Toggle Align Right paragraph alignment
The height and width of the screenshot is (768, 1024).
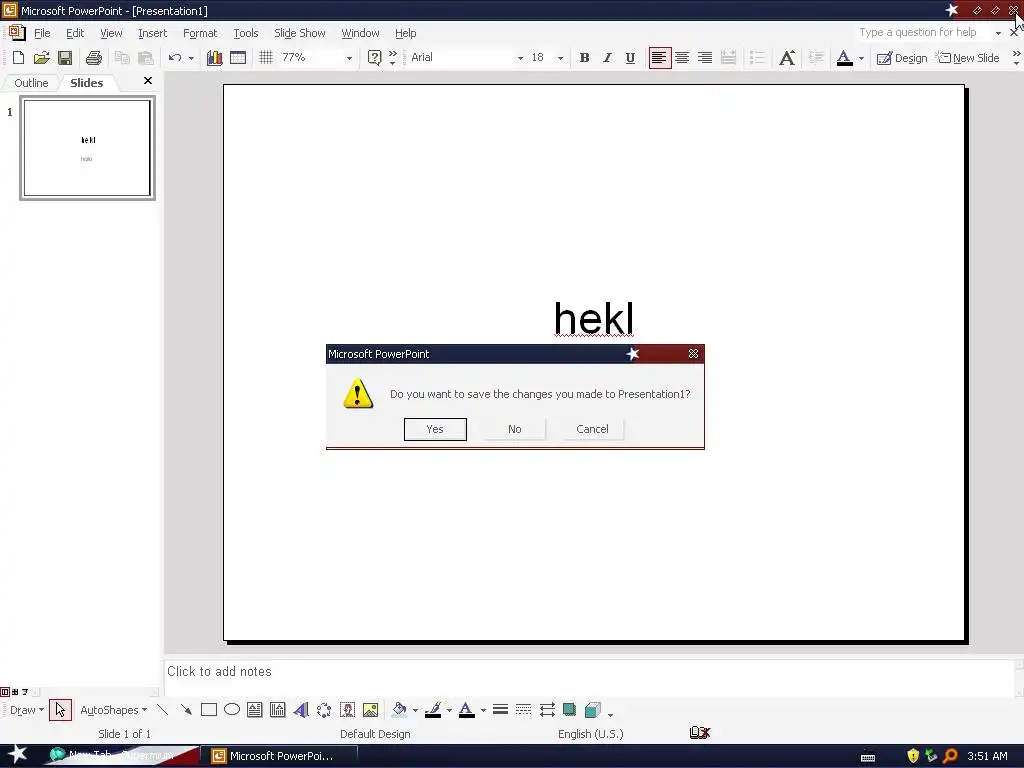[705, 57]
